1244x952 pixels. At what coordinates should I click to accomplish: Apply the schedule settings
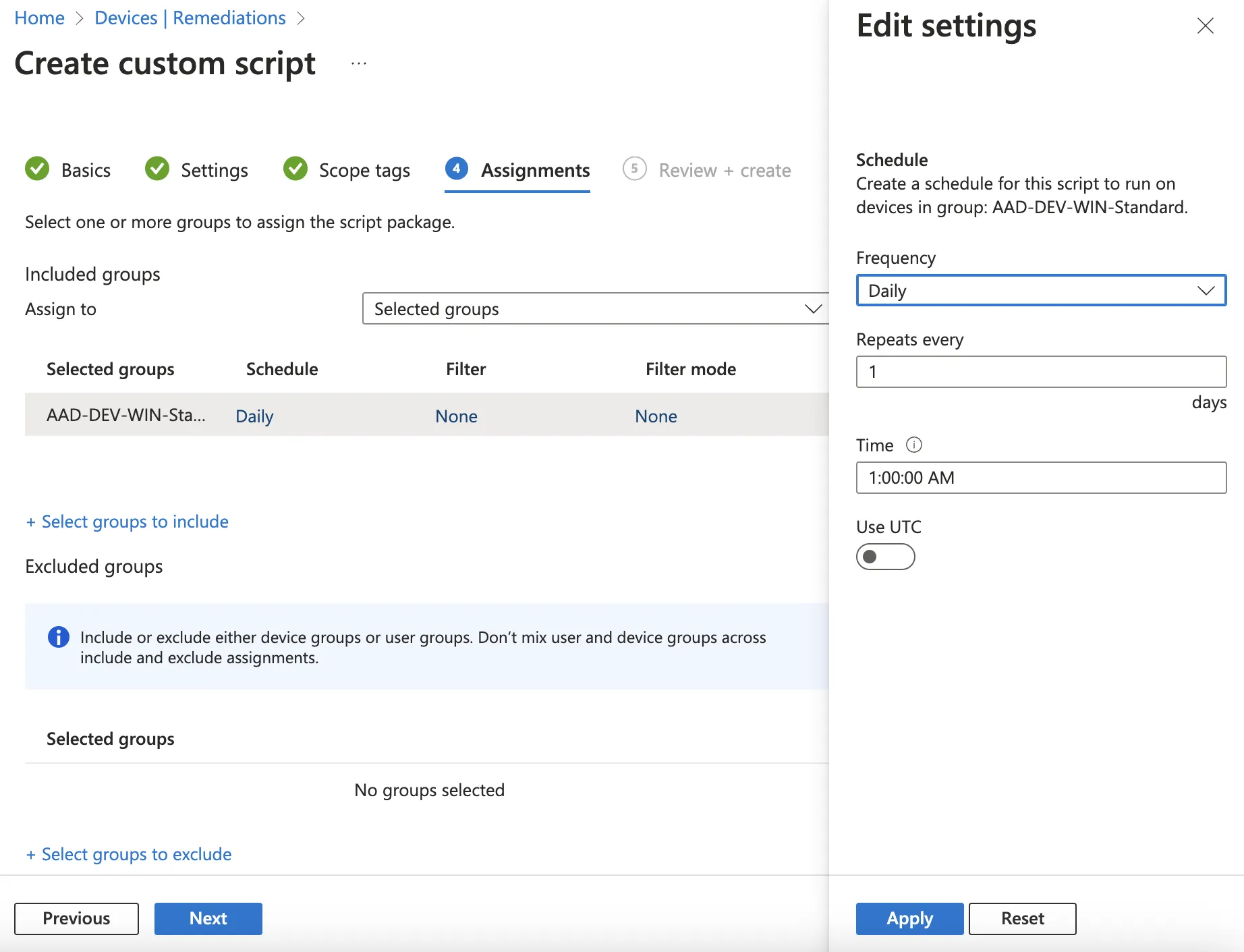click(x=909, y=918)
